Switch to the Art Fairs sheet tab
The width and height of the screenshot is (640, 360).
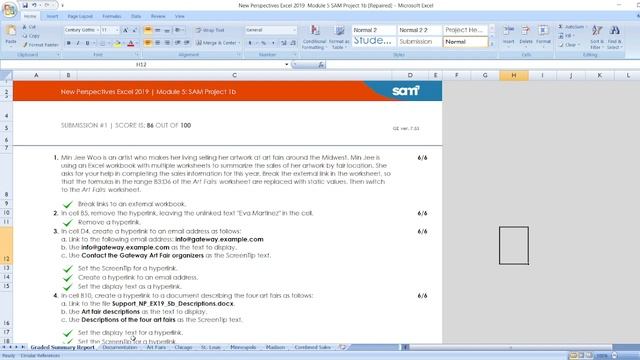pyautogui.click(x=156, y=347)
